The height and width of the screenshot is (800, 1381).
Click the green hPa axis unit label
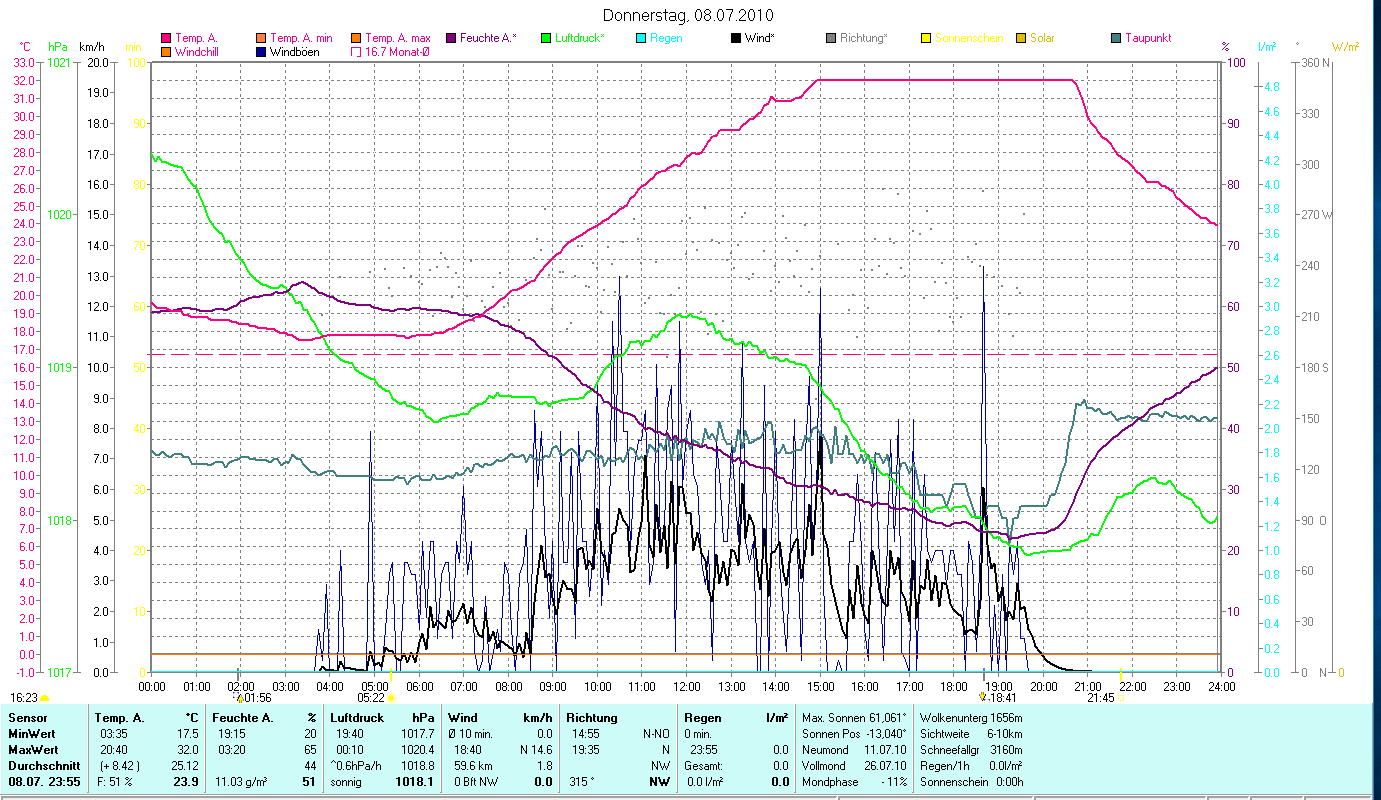click(59, 47)
